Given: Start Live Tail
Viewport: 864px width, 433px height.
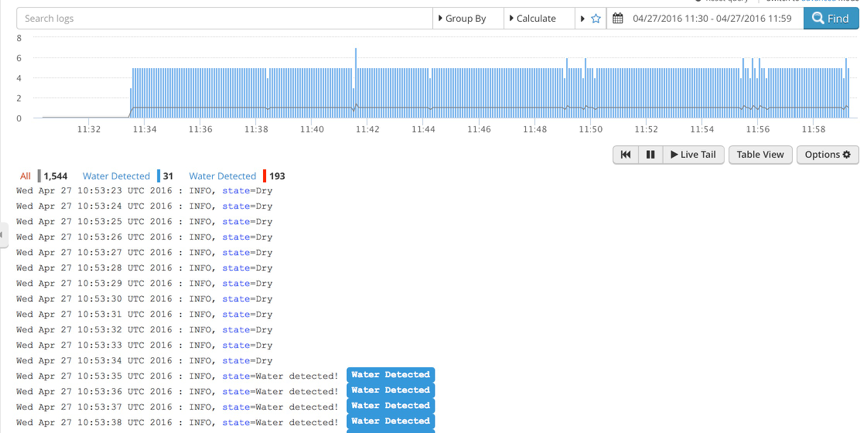Looking at the screenshot, I should (693, 154).
